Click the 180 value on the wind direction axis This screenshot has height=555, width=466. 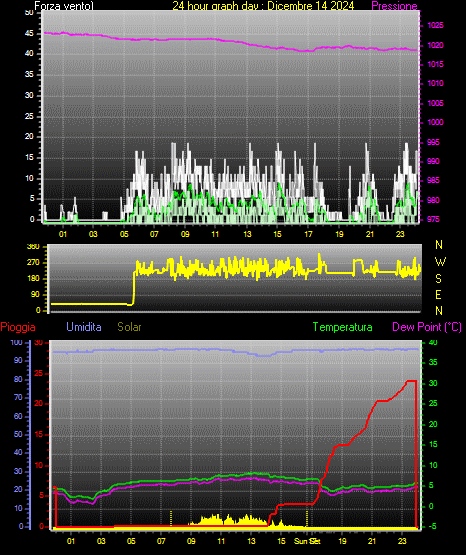tap(33, 279)
